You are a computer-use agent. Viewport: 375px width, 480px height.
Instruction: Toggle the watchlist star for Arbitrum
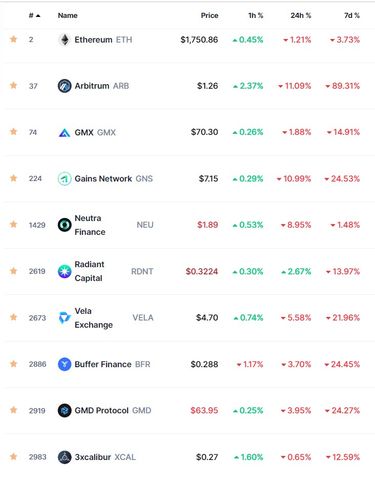(14, 85)
